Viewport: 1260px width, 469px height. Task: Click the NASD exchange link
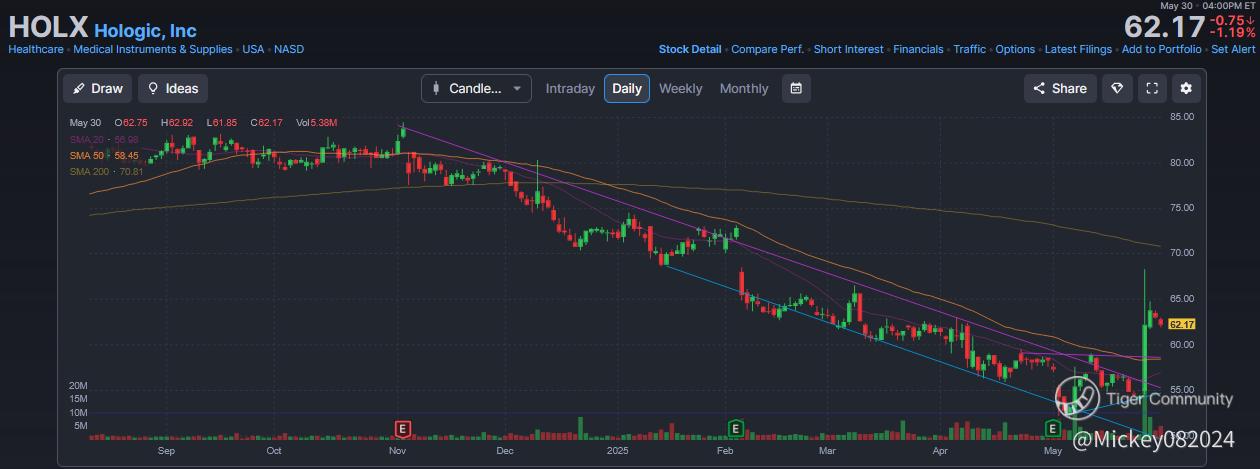point(289,49)
